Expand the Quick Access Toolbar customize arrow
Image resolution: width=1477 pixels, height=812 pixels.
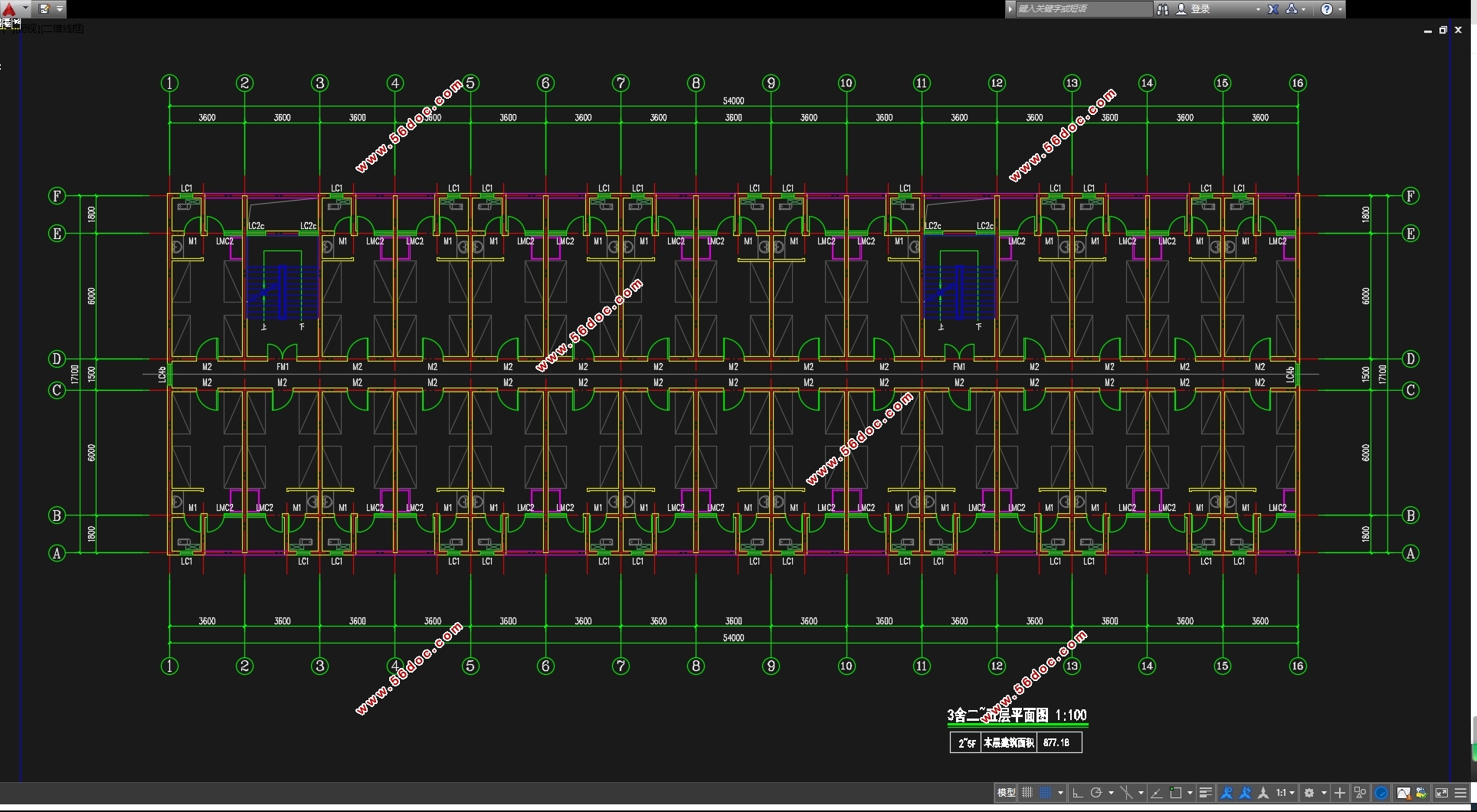click(x=60, y=8)
